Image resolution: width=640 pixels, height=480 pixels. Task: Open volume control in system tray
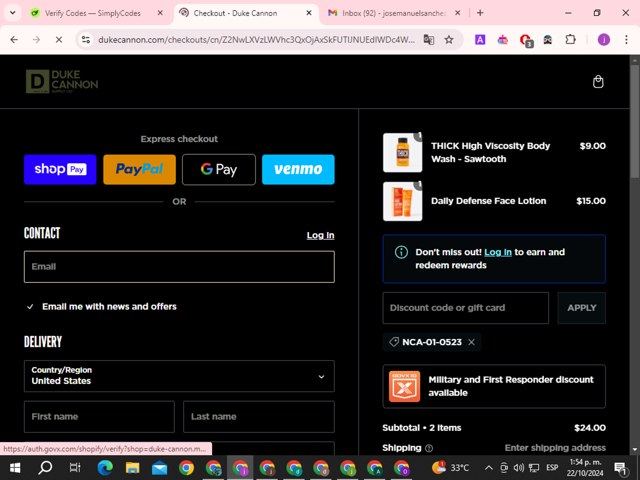coord(519,468)
